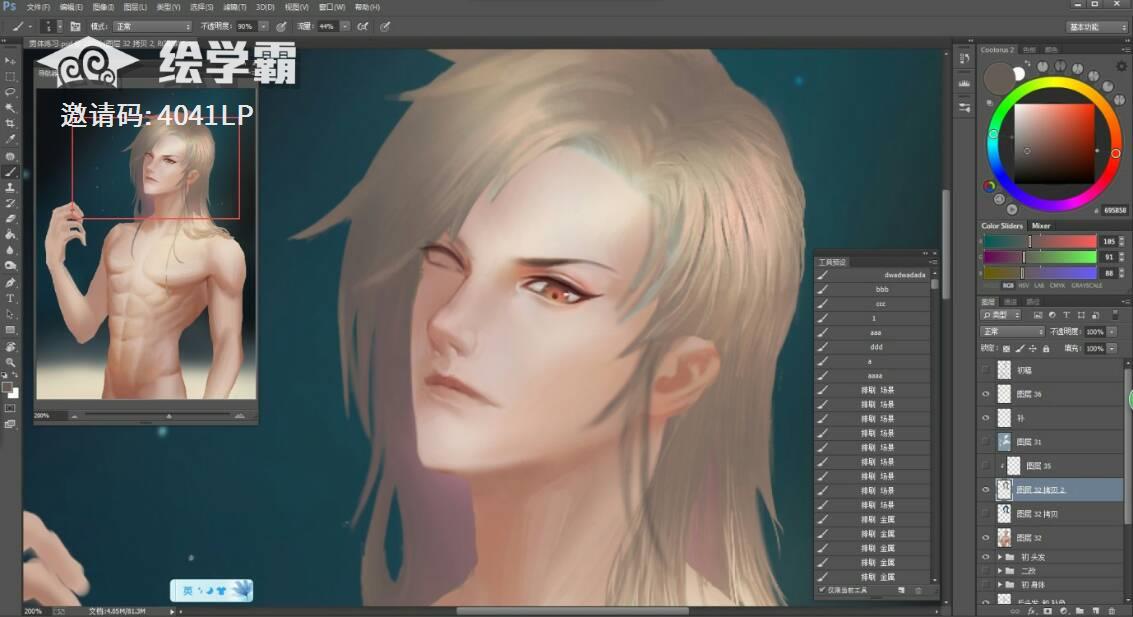Click the lock all padlock icon
This screenshot has width=1133, height=617.
click(x=1046, y=348)
